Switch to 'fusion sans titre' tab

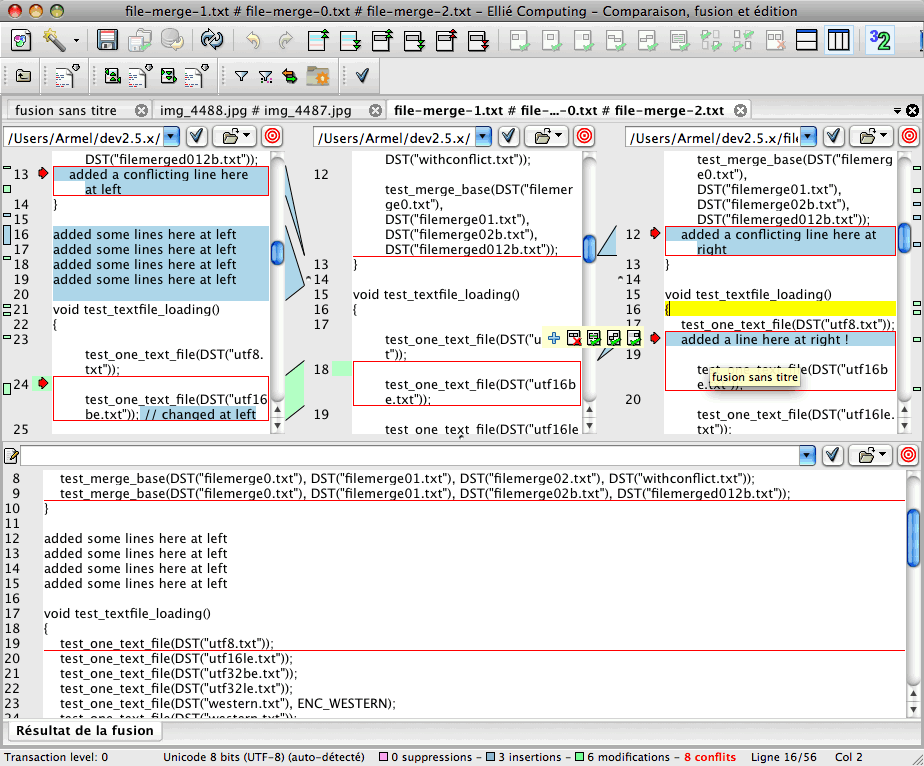(65, 110)
